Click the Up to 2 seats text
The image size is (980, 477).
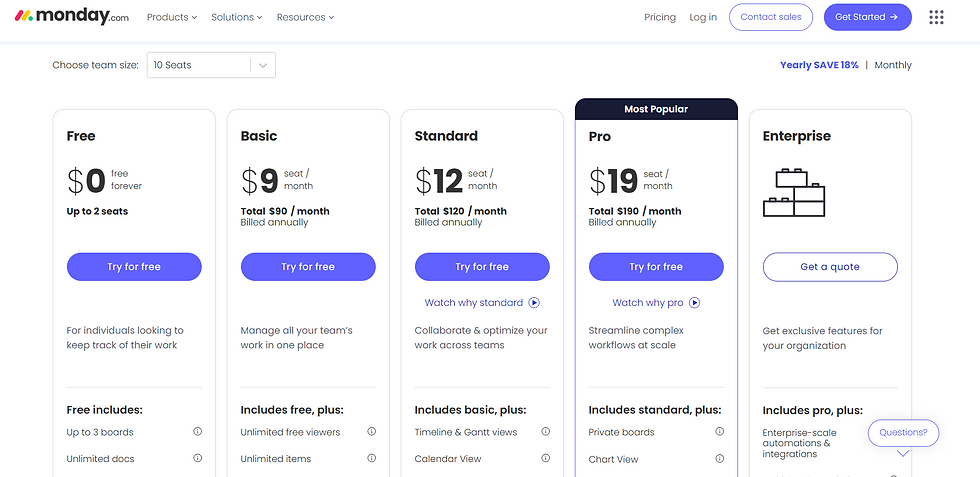[97, 211]
